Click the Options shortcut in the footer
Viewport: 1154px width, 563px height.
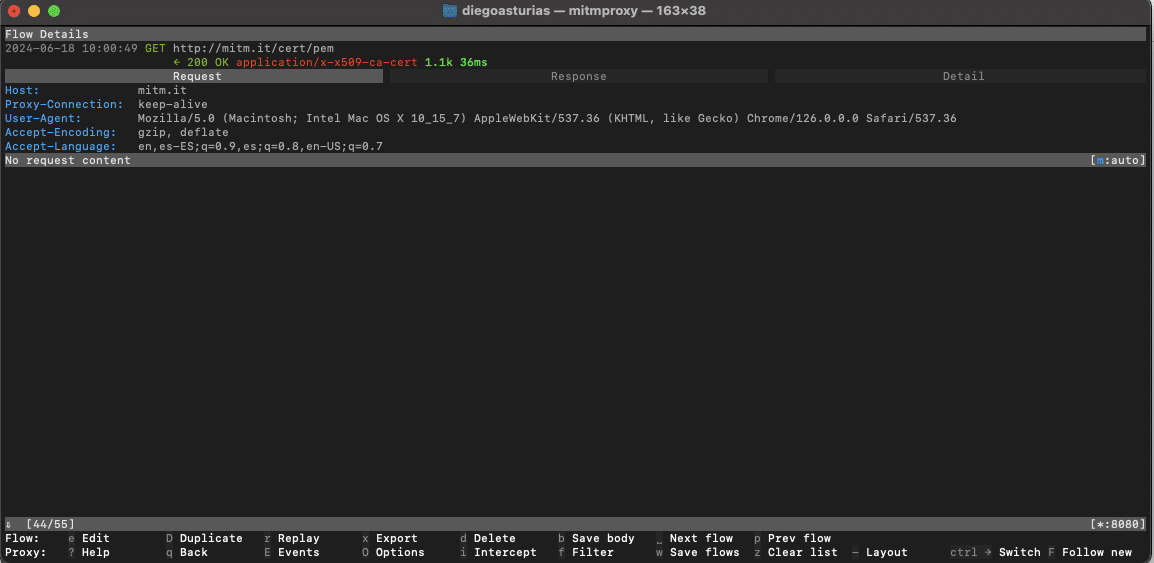(x=393, y=552)
